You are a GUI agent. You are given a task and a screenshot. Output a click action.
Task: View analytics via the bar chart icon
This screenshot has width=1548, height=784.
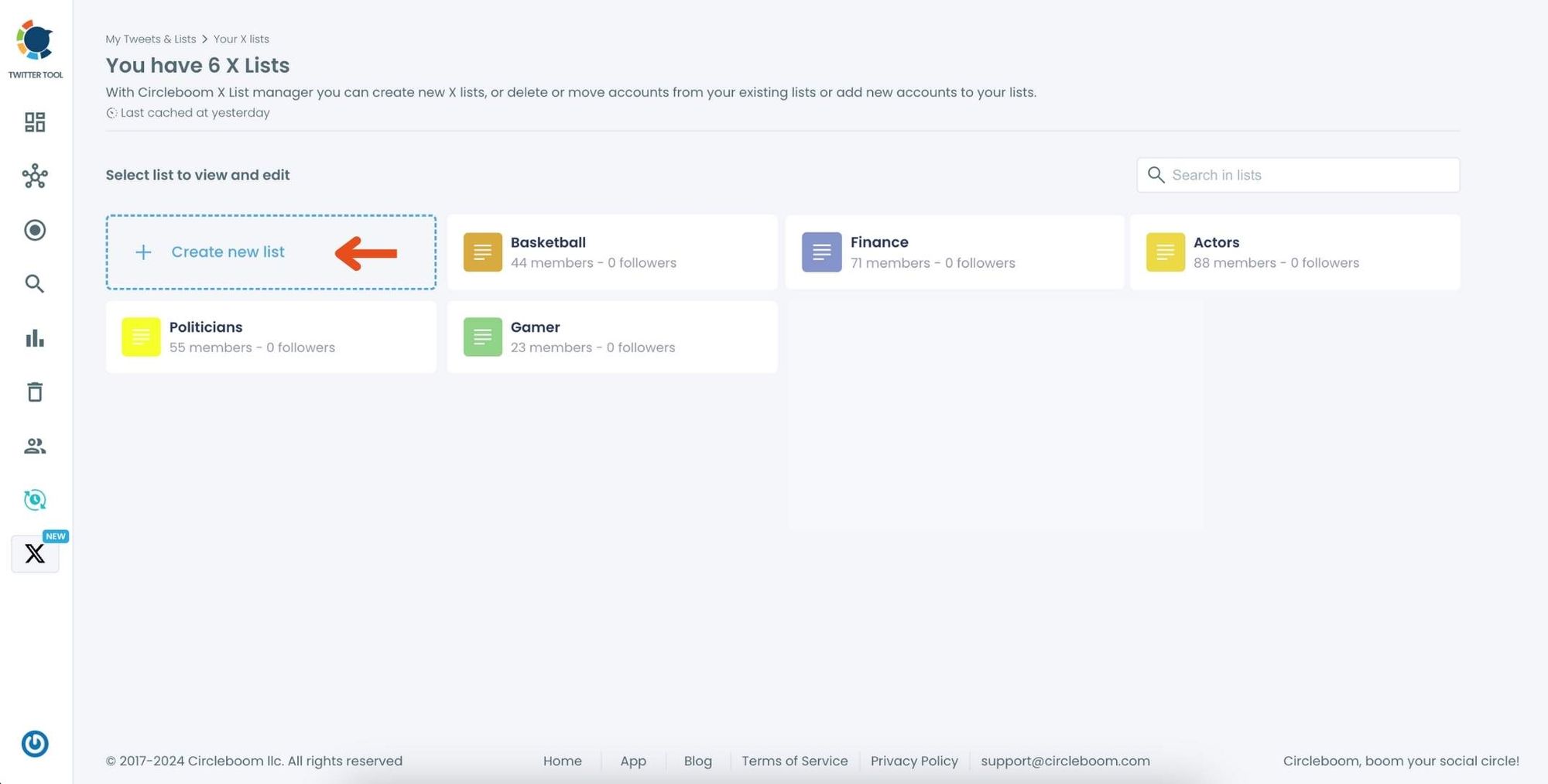[35, 338]
